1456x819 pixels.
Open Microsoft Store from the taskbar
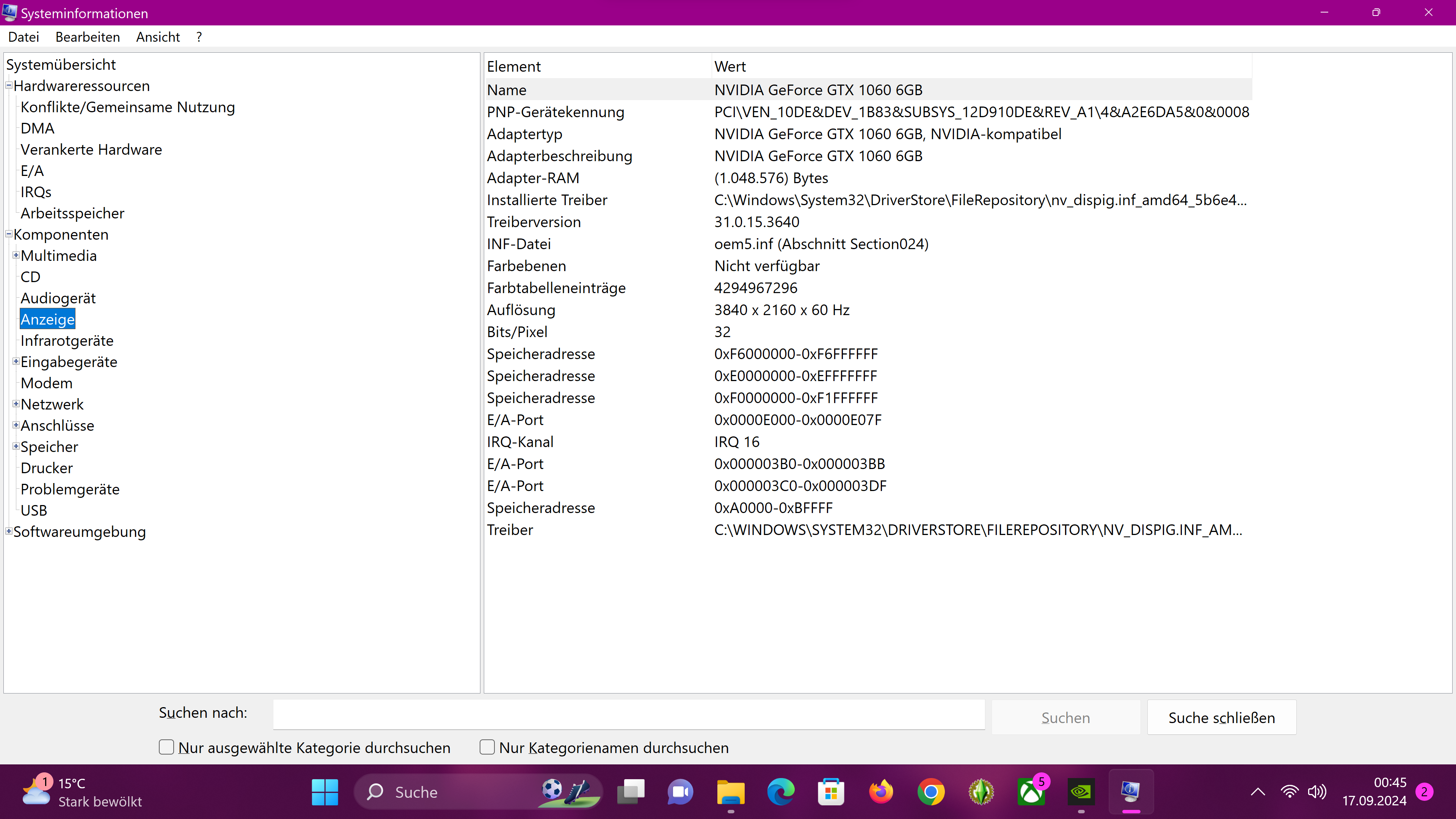pyautogui.click(x=831, y=792)
